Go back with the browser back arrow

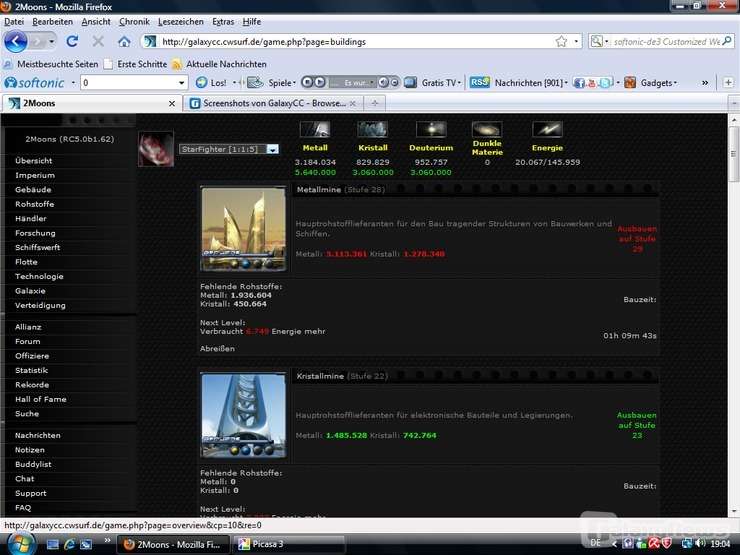click(x=16, y=42)
